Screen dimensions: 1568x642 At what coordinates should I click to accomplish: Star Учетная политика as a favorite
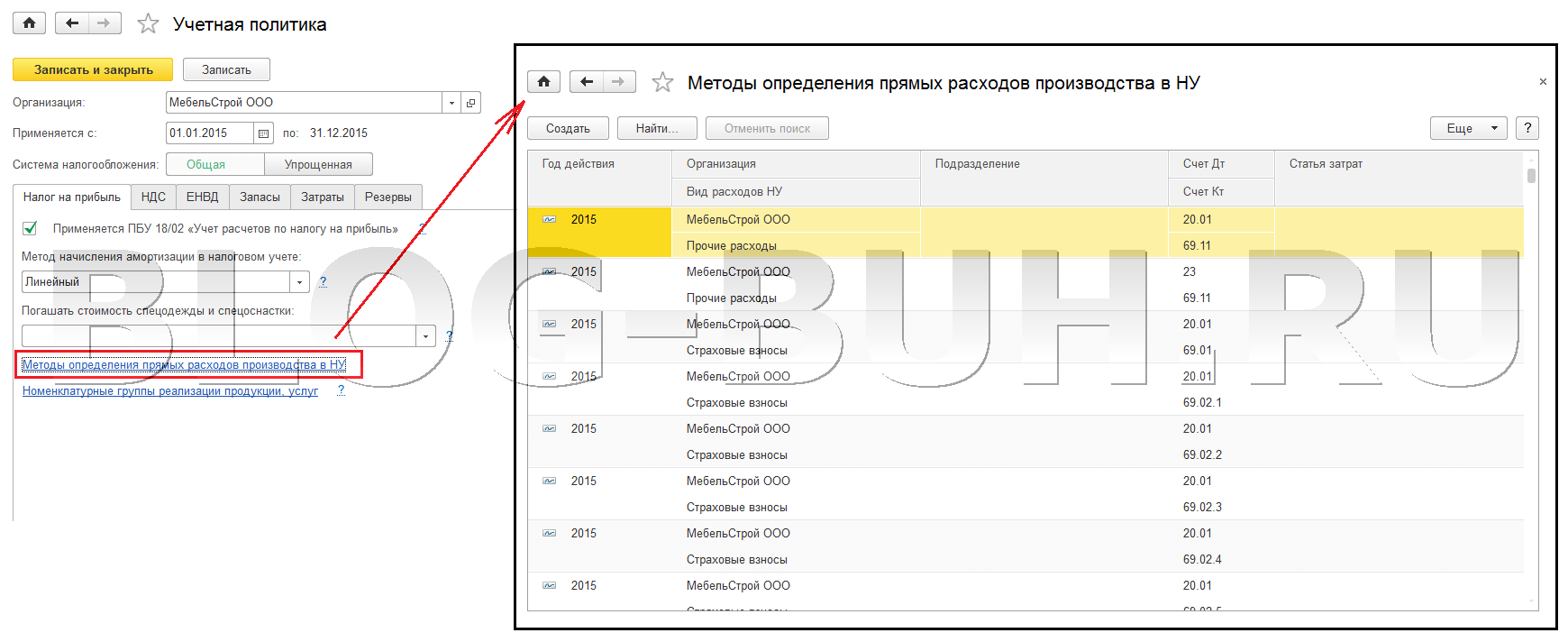148,24
